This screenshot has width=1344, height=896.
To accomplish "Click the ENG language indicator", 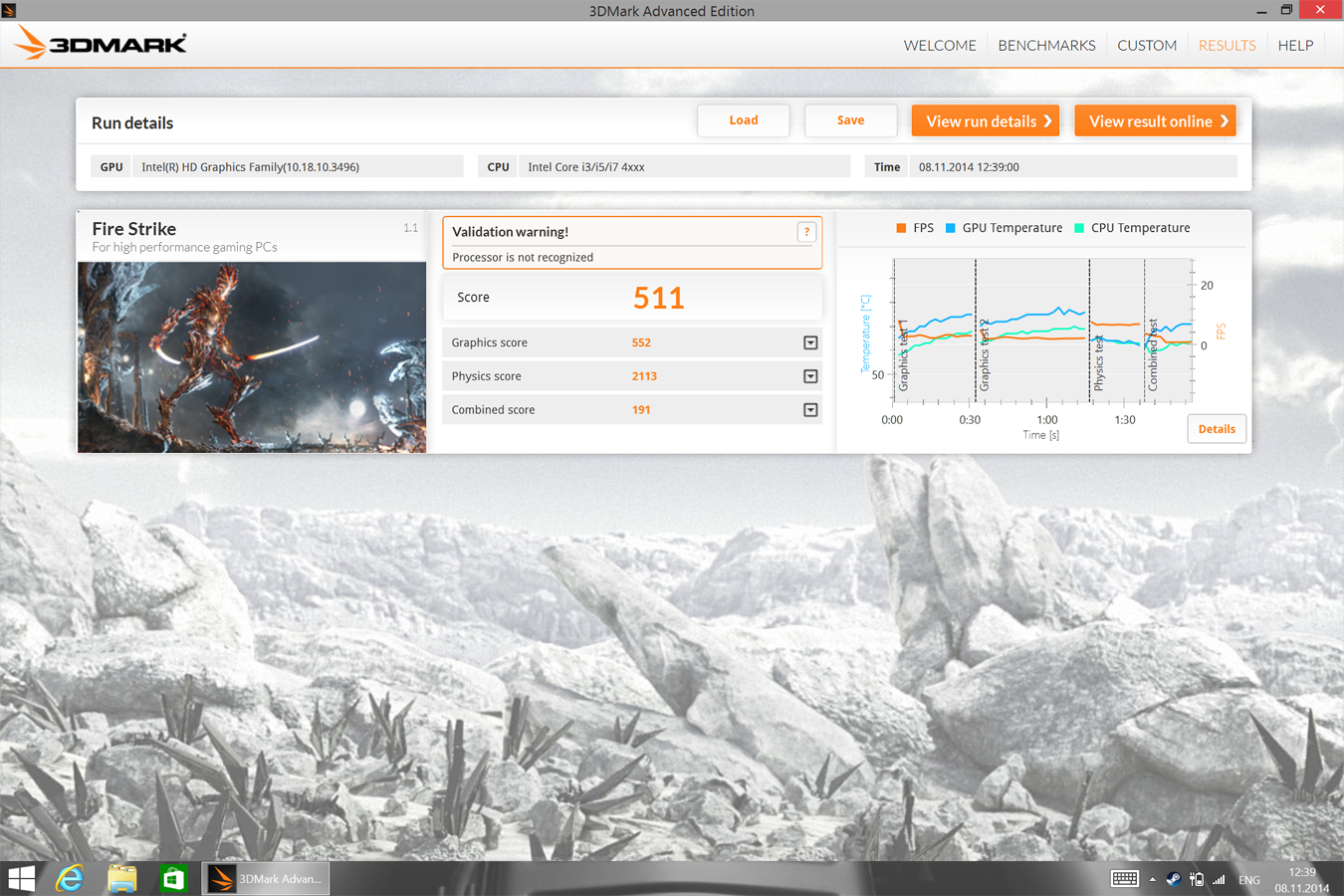I will (1249, 880).
